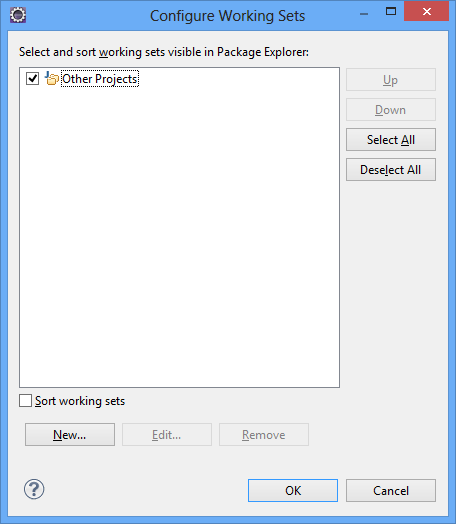The height and width of the screenshot is (524, 456).
Task: Click empty area of working sets list
Action: click(179, 234)
